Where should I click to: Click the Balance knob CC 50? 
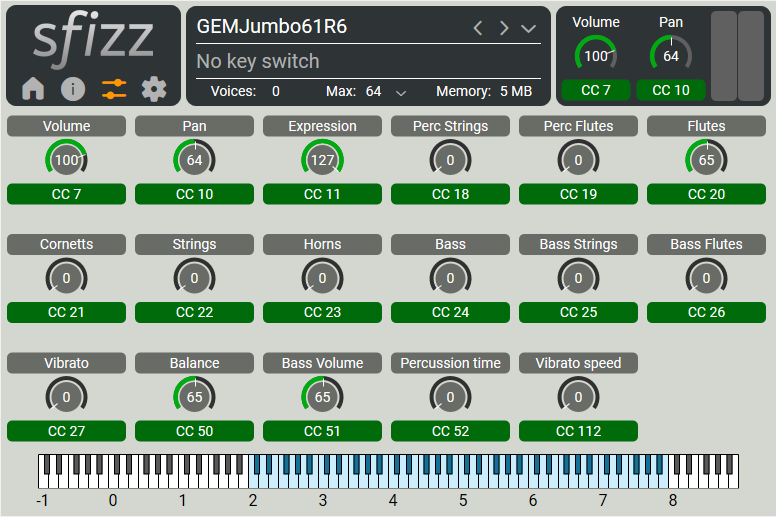pyautogui.click(x=194, y=397)
